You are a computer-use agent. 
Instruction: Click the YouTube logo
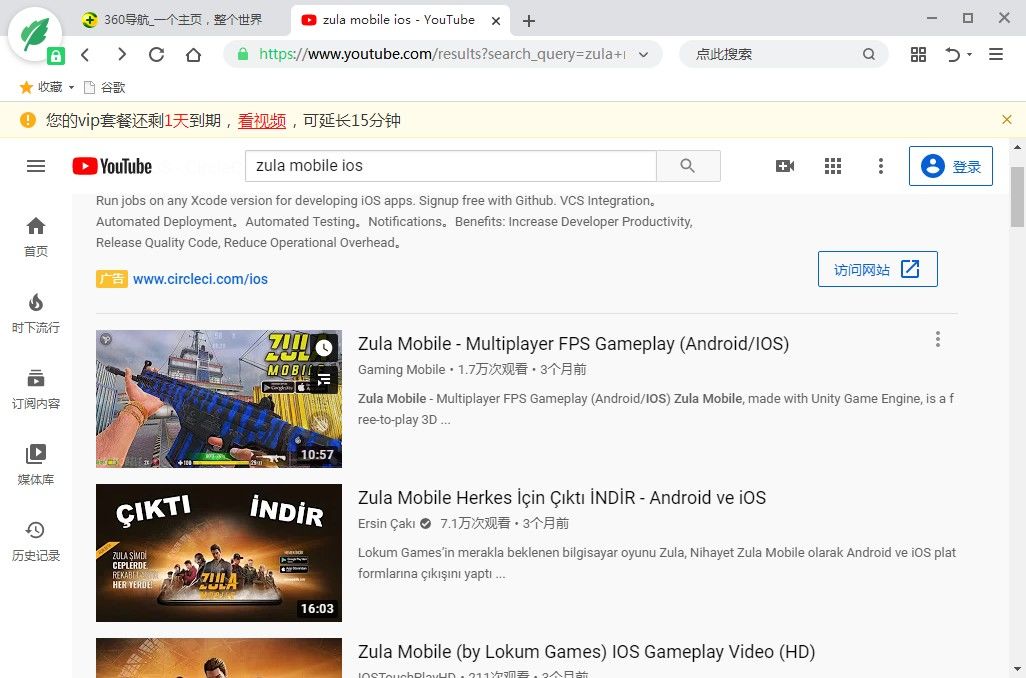pos(112,166)
